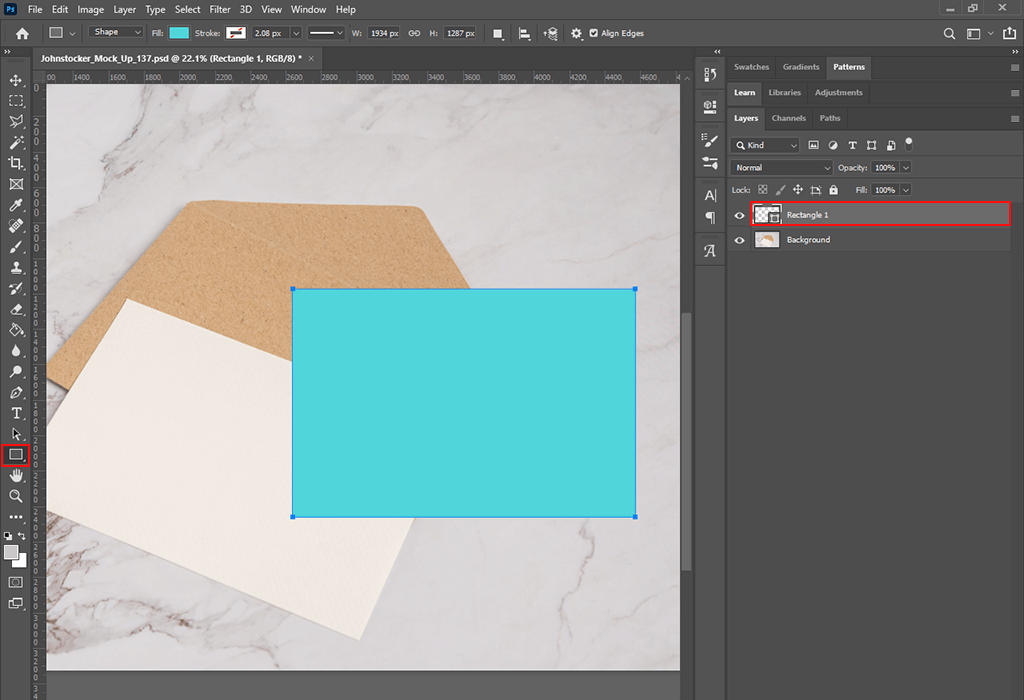Click the shape width input field
The image size is (1024, 700).
pos(383,33)
